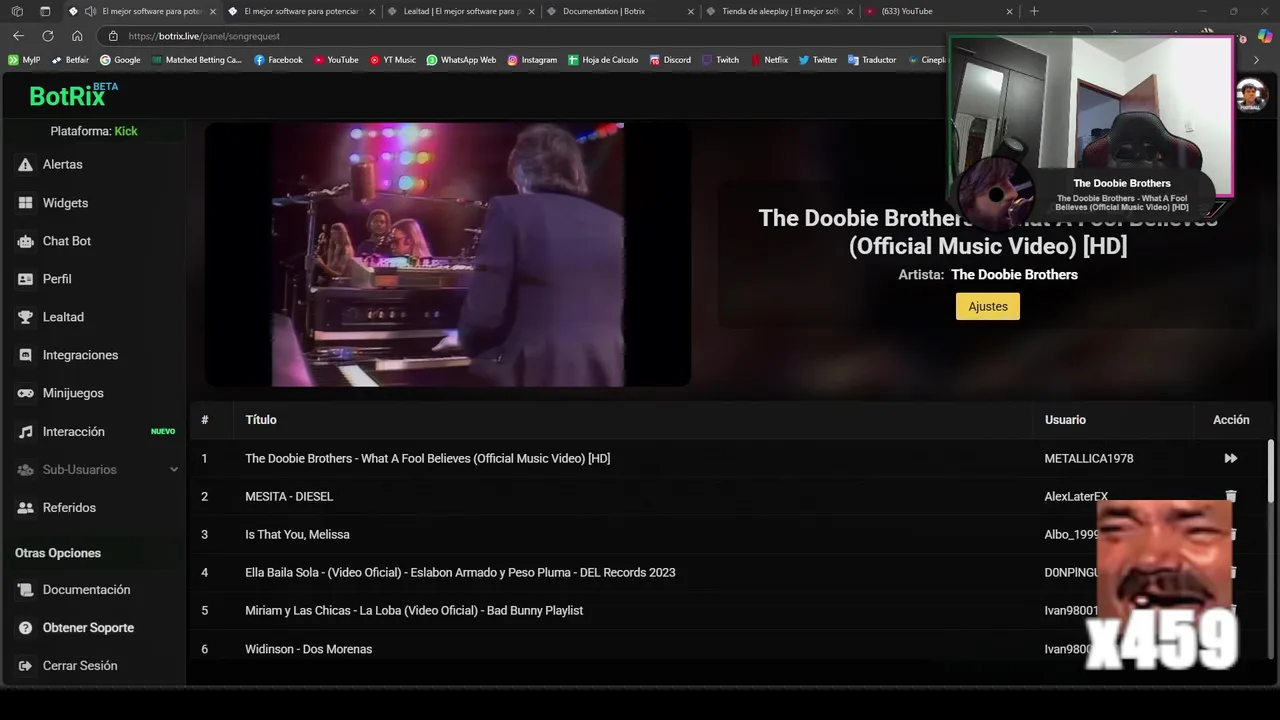Open the Instagram bookmark
1280x720 pixels.
(x=532, y=60)
